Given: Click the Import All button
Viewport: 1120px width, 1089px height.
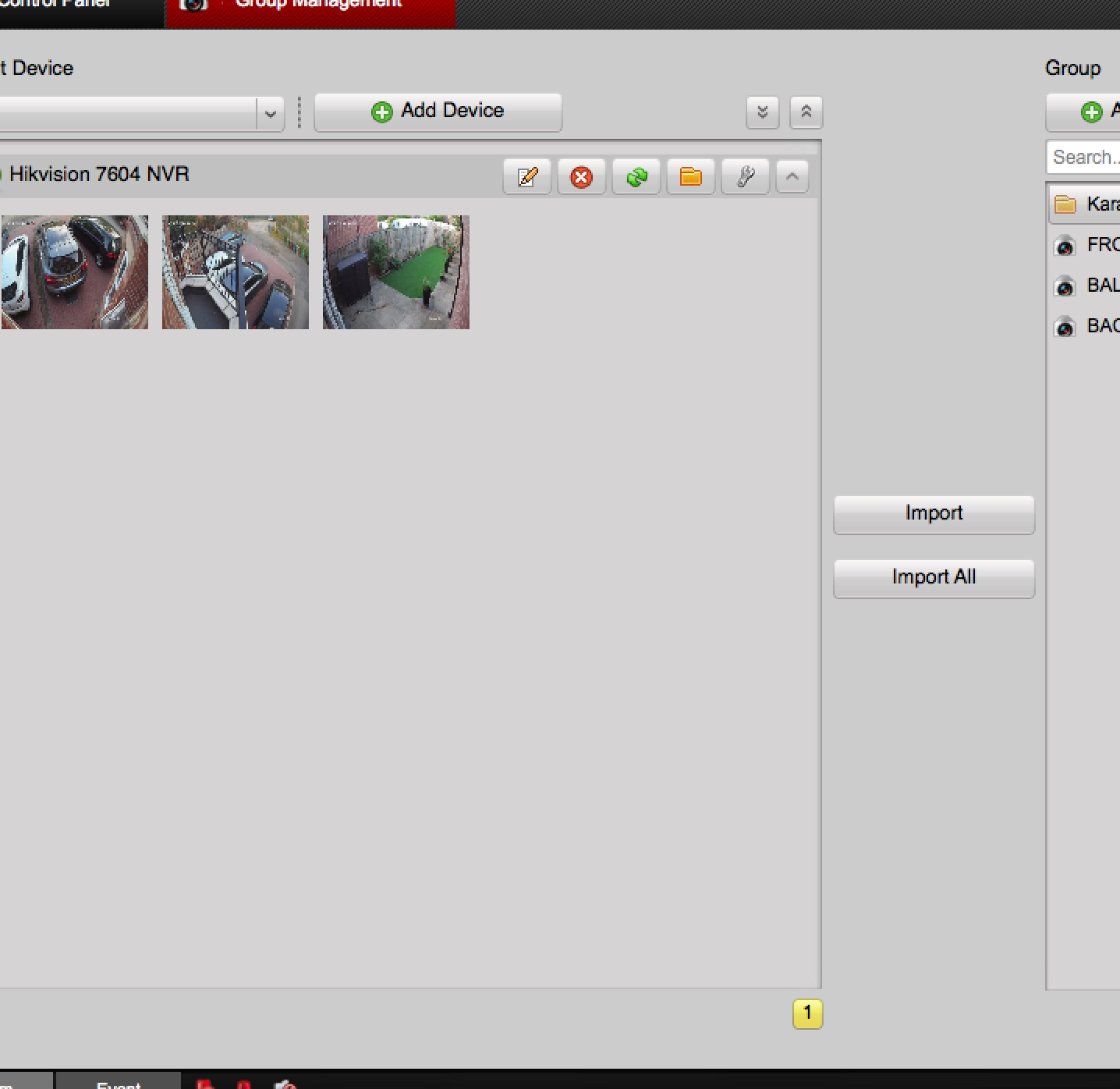Looking at the screenshot, I should [x=934, y=577].
